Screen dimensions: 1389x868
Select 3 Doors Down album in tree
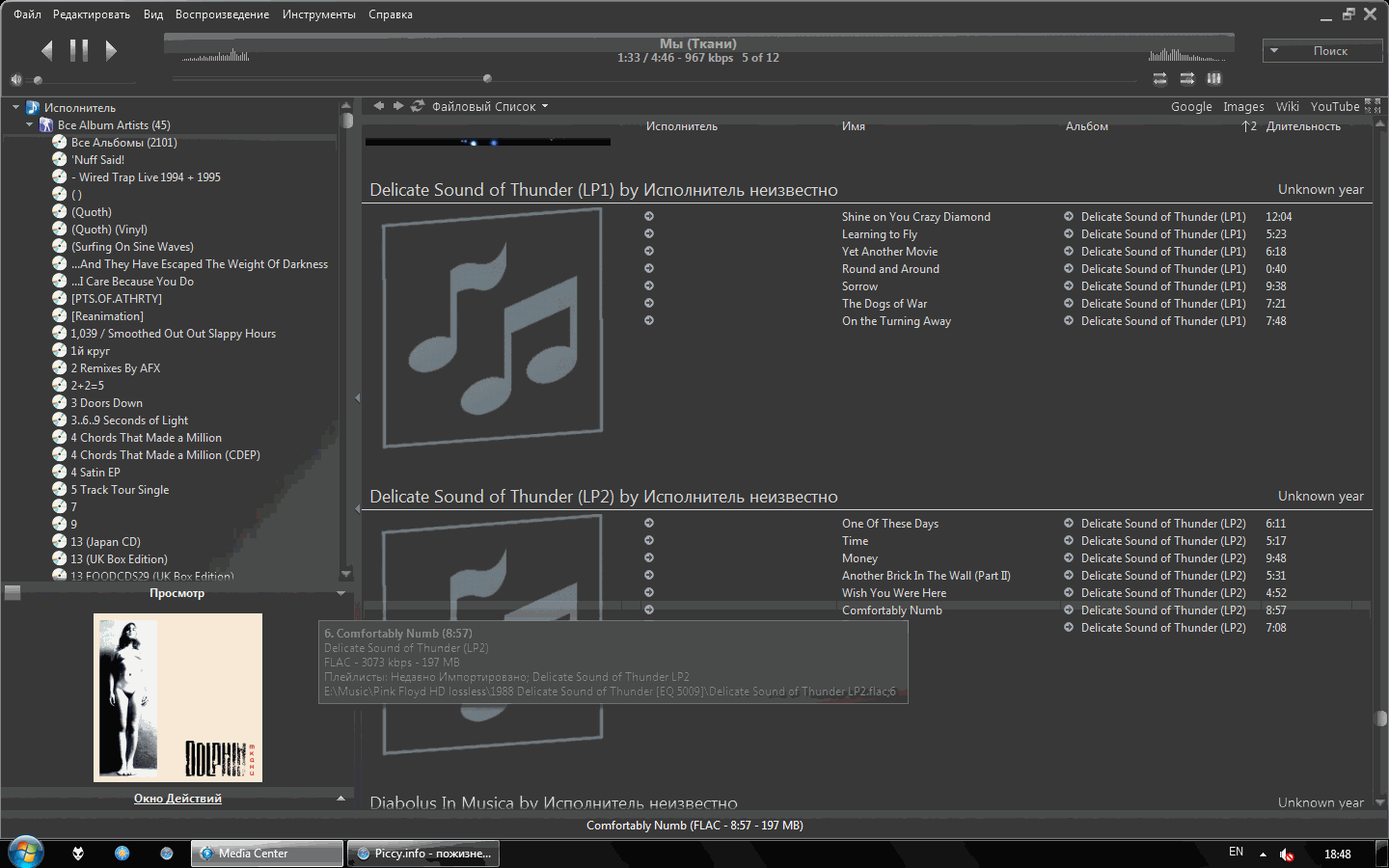tap(106, 403)
